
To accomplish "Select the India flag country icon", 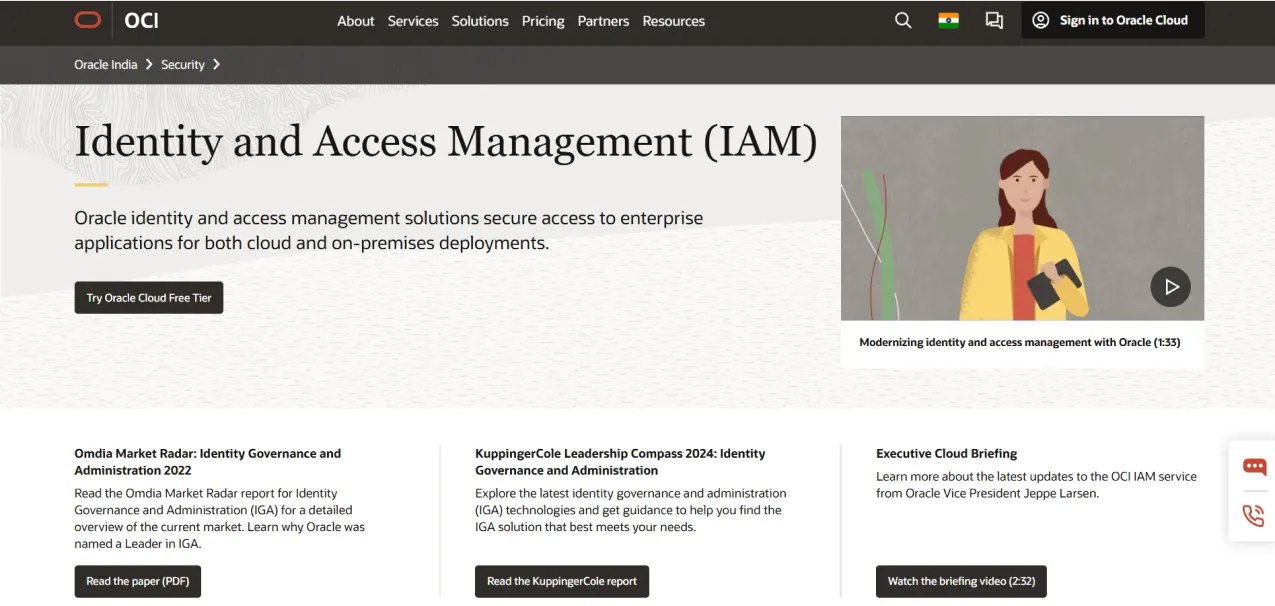I will (948, 20).
